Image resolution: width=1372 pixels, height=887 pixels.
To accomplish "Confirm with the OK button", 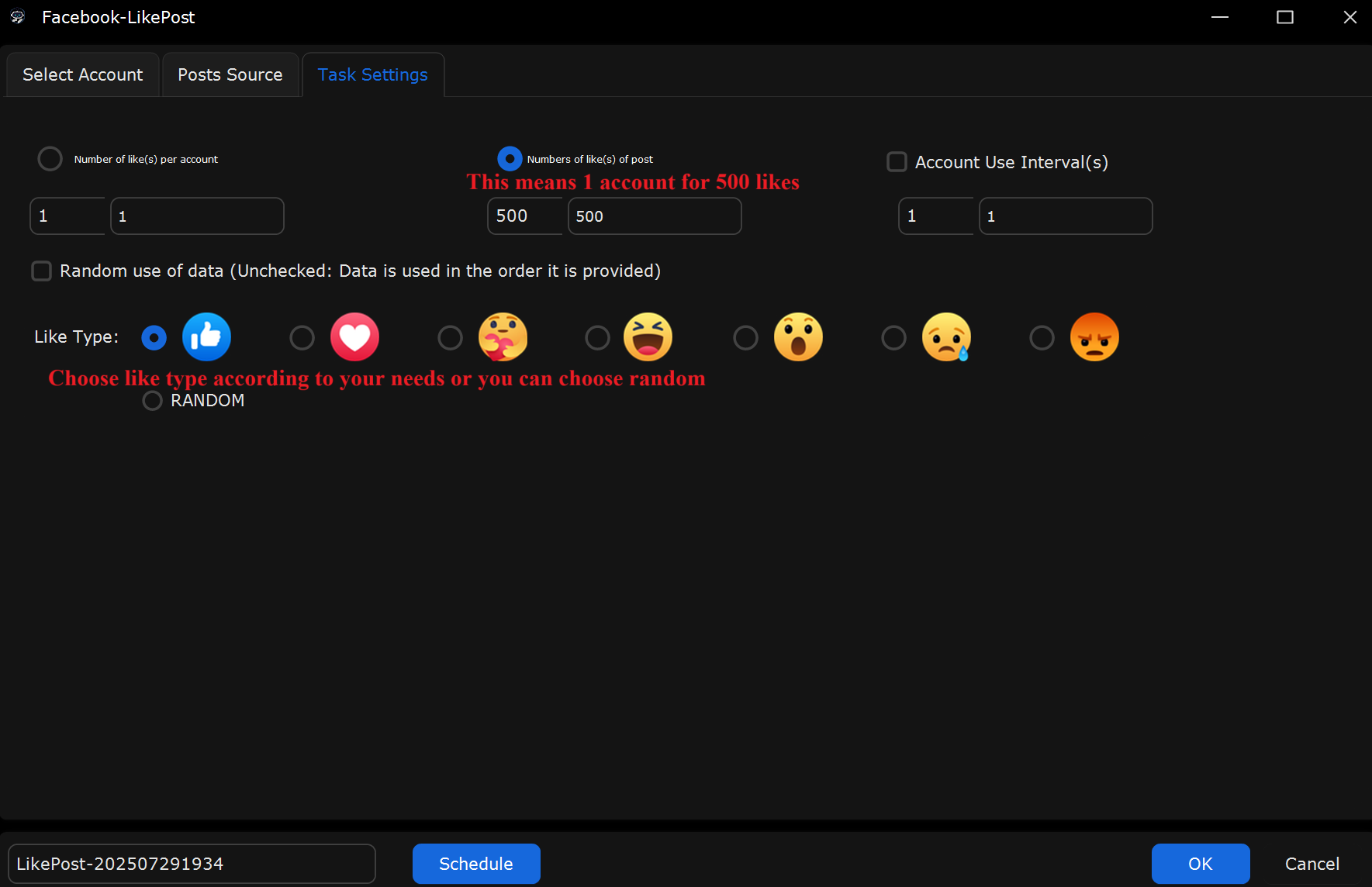I will pos(1201,864).
